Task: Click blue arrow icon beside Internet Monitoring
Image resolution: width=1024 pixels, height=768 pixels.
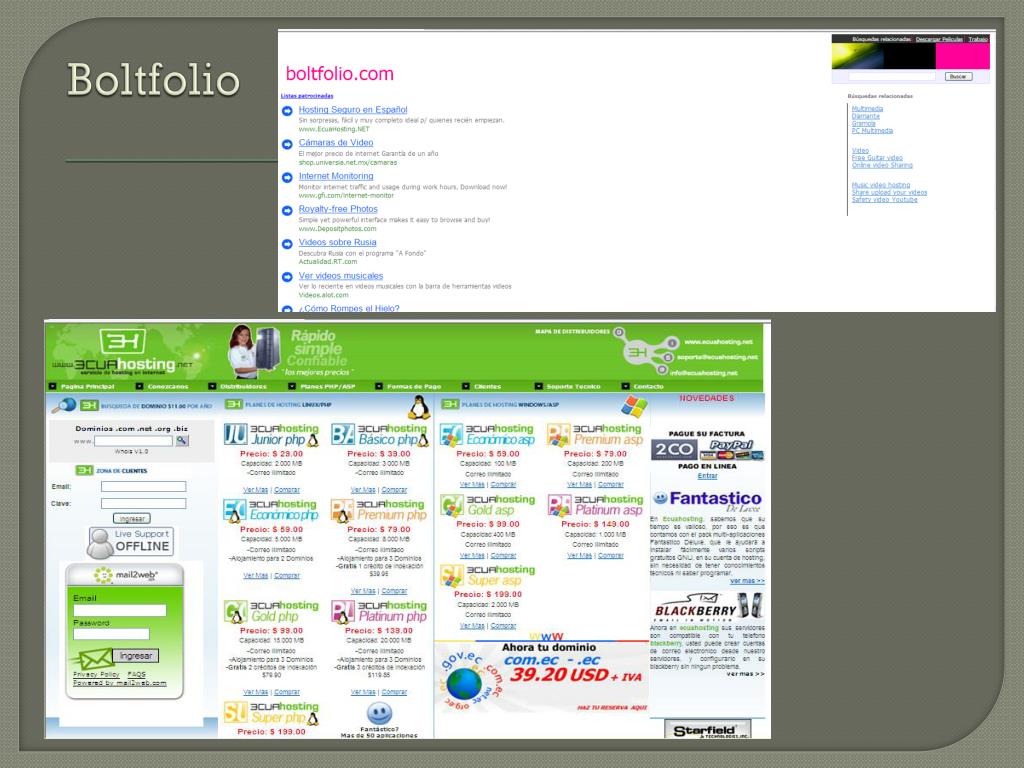Action: tap(287, 177)
